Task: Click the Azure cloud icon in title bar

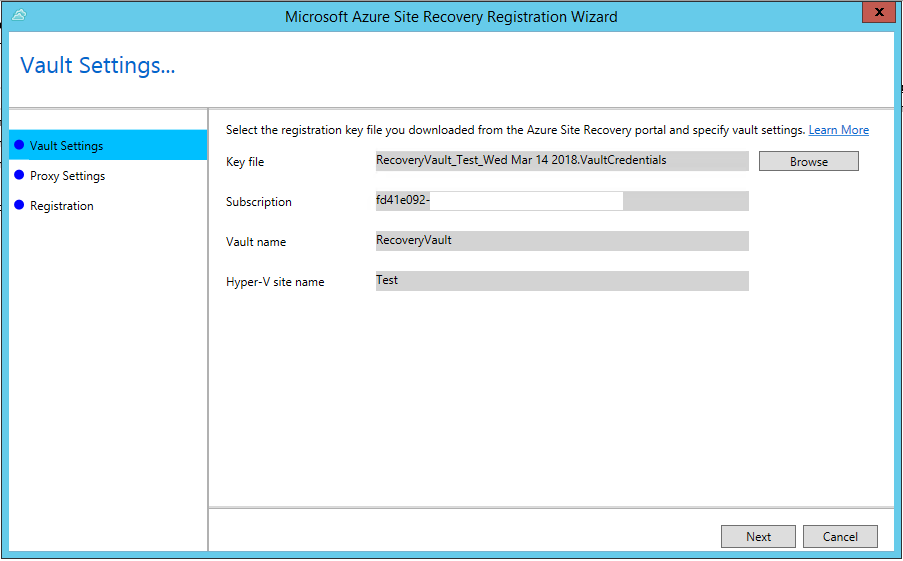Action: tap(18, 15)
